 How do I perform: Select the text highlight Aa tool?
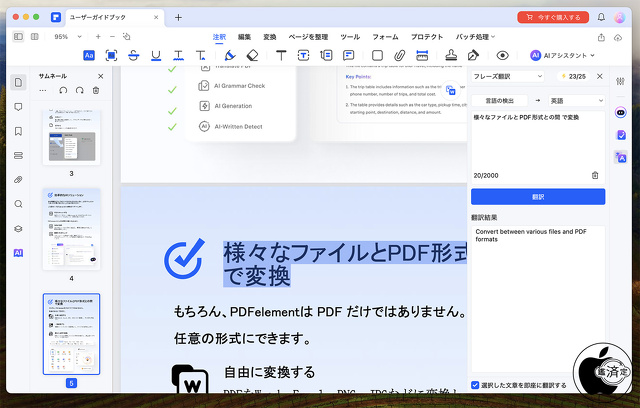point(89,55)
